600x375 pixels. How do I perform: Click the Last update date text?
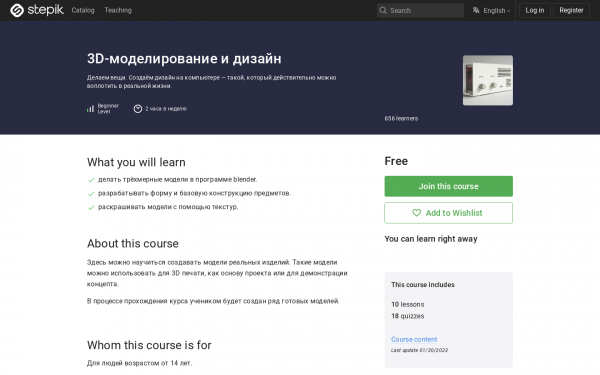pyautogui.click(x=419, y=350)
